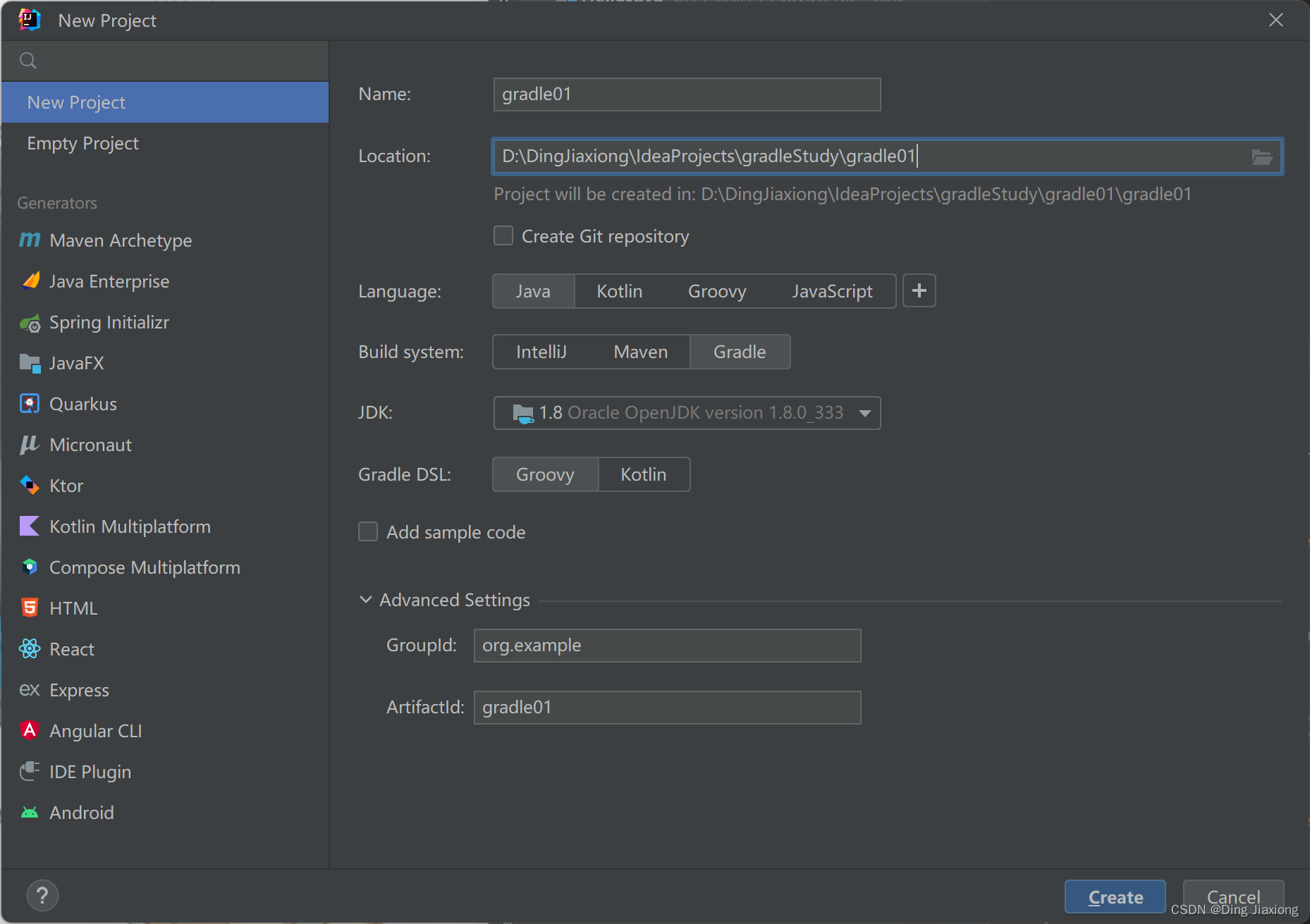Screen dimensions: 1310x924
Task: Select the Spring Initializr icon
Action: coord(30,323)
